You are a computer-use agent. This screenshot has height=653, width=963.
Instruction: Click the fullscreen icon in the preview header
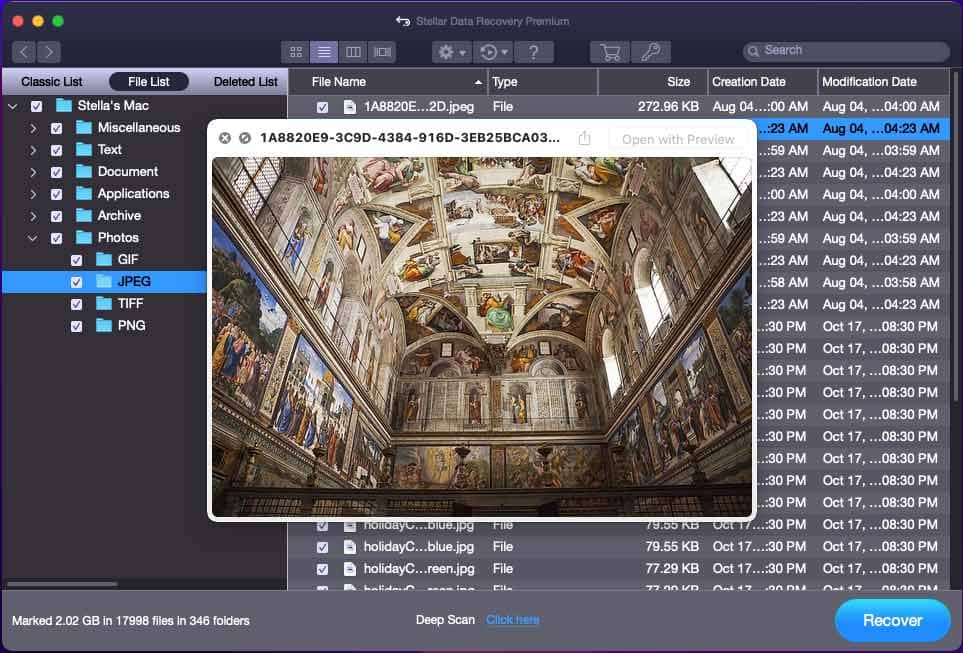point(244,138)
